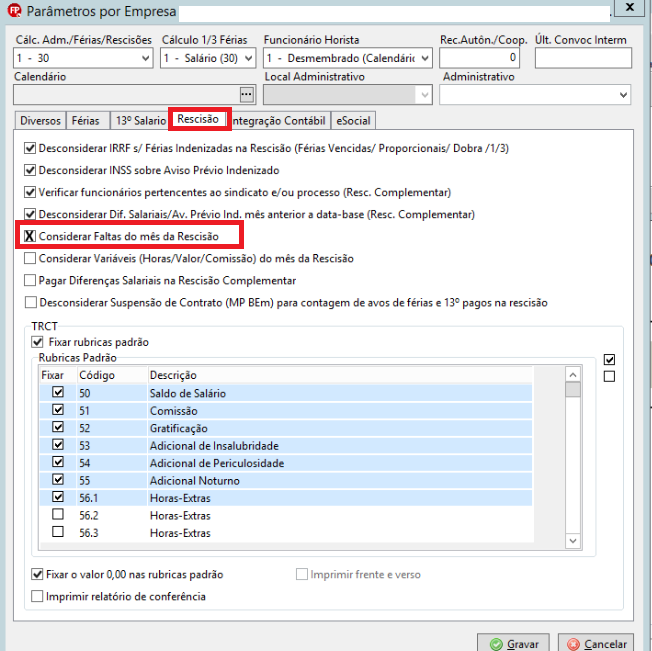This screenshot has width=652, height=651.
Task: Click the Últ. Convoc Interm input field
Action: tap(583, 58)
